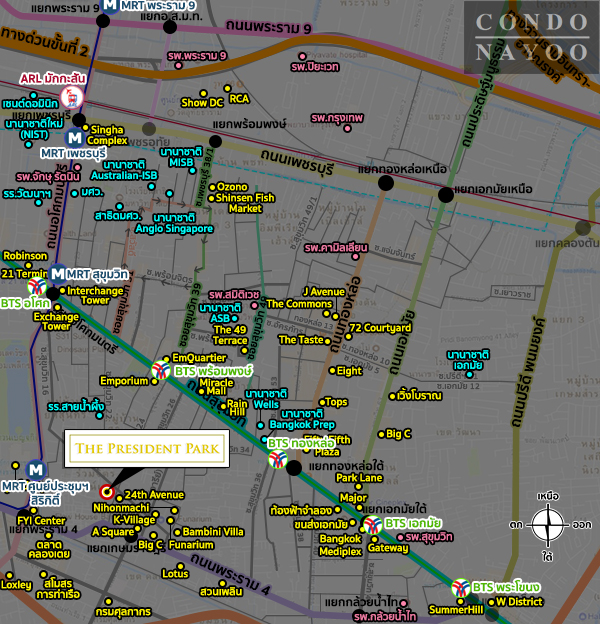The height and width of the screenshot is (624, 600).
Task: Click the Interchange Tower label
Action: pyautogui.click(x=95, y=296)
